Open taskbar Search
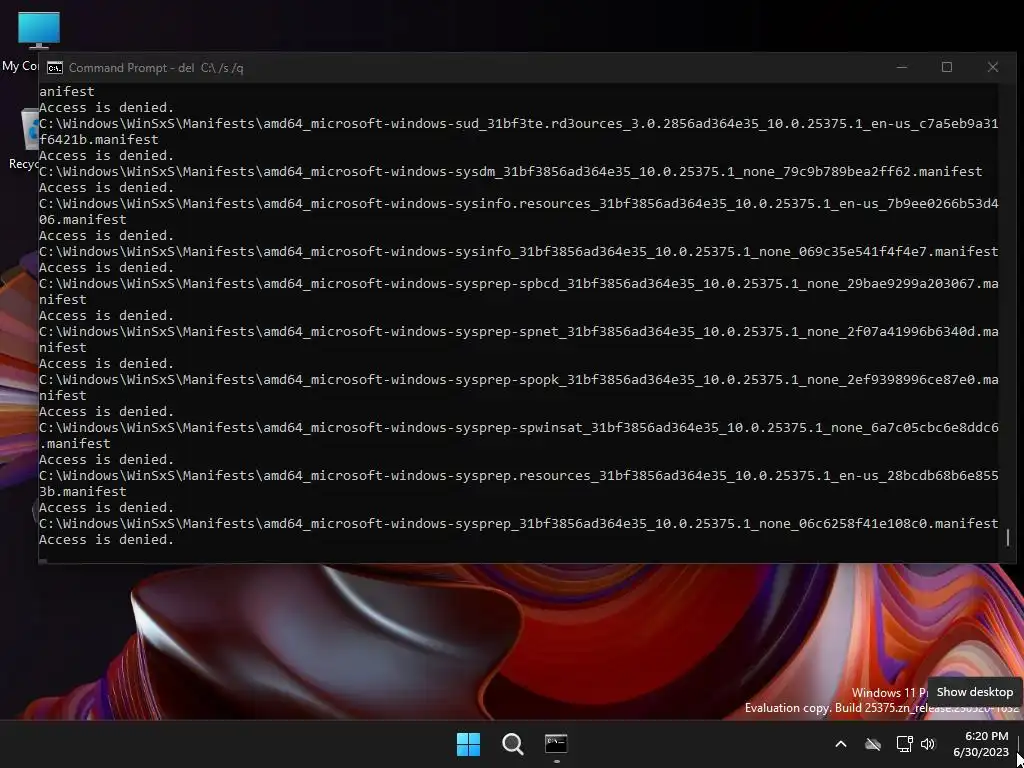 click(513, 744)
